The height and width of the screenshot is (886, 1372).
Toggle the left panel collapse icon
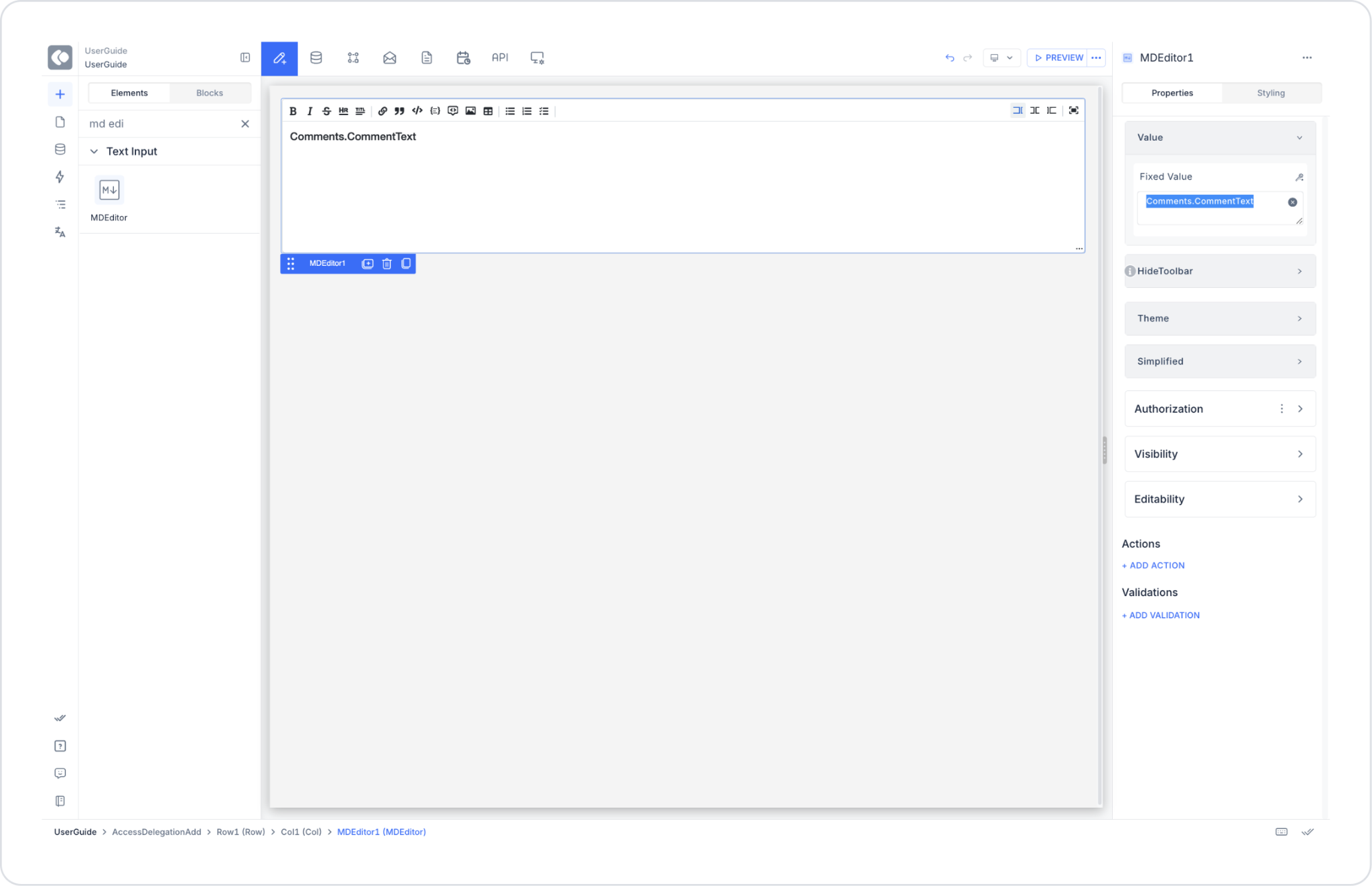[245, 58]
